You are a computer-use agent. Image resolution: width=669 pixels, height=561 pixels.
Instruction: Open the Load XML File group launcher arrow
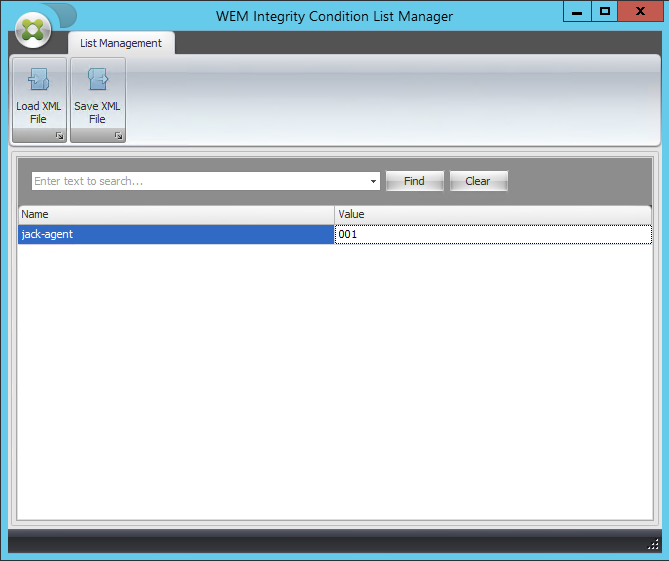tap(59, 136)
